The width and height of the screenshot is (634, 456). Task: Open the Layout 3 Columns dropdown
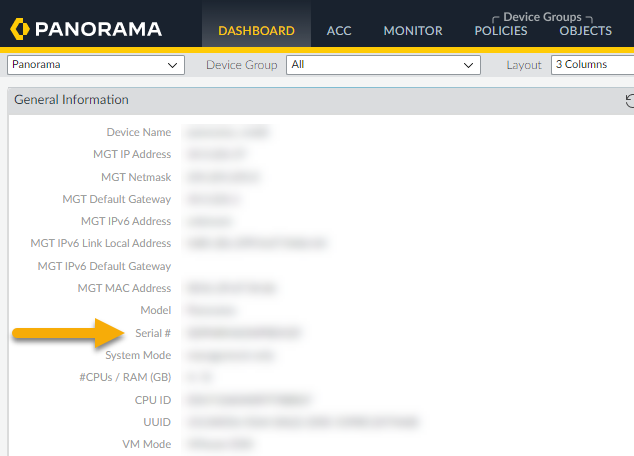pos(592,65)
